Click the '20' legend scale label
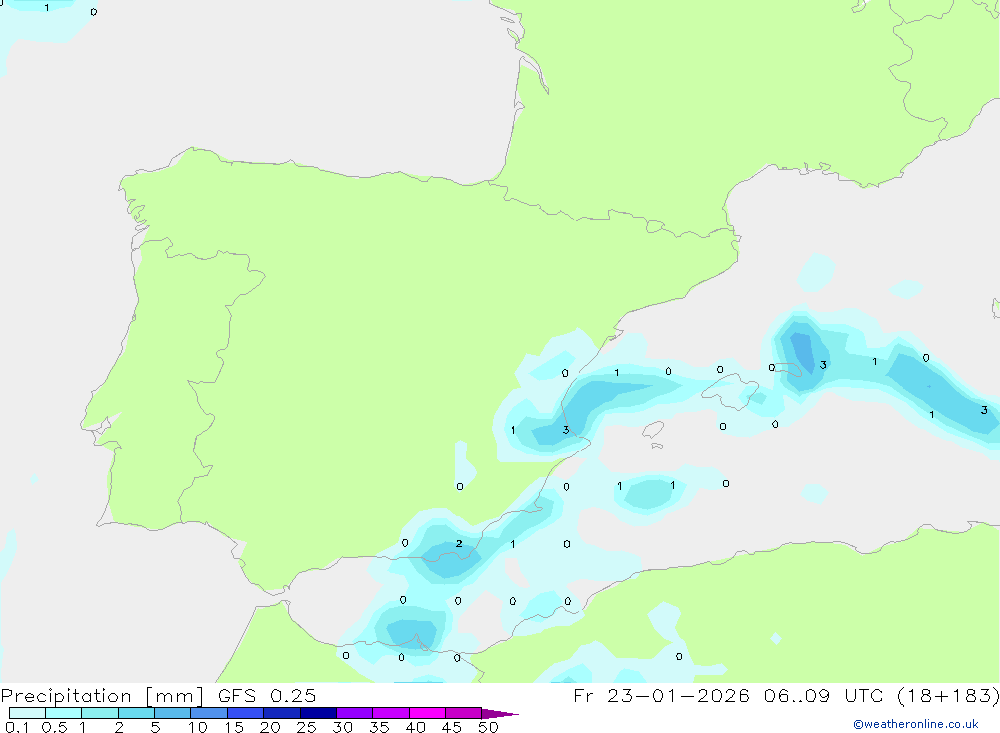This screenshot has width=1000, height=733. pyautogui.click(x=270, y=727)
